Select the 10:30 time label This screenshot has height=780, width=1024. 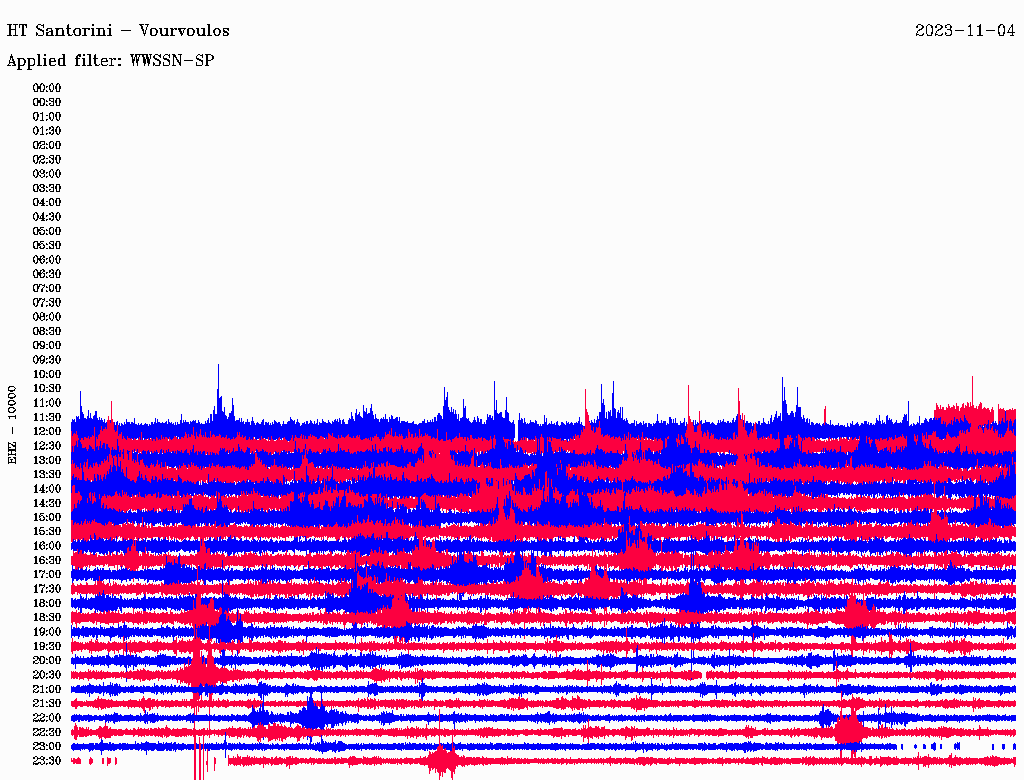(x=47, y=389)
